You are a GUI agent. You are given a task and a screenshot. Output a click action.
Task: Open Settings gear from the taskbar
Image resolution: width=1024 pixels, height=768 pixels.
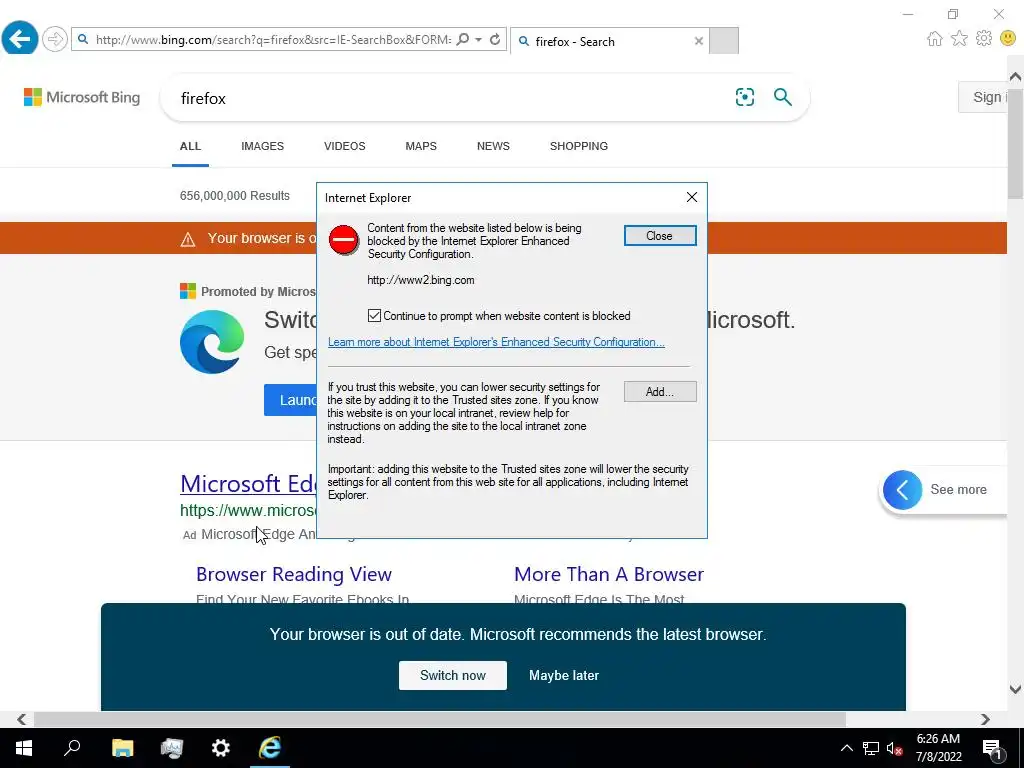221,748
